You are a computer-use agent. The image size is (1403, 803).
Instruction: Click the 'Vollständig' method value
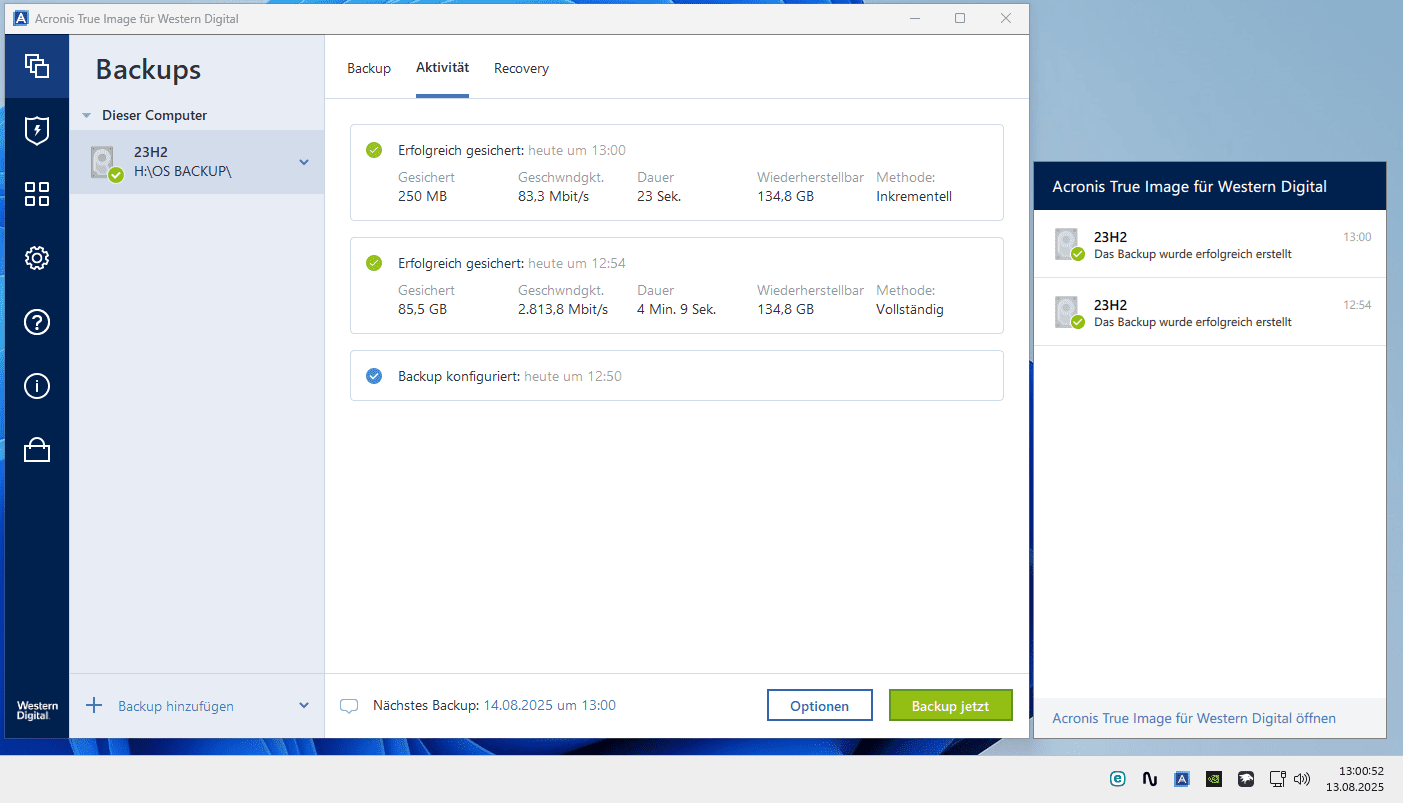(910, 309)
